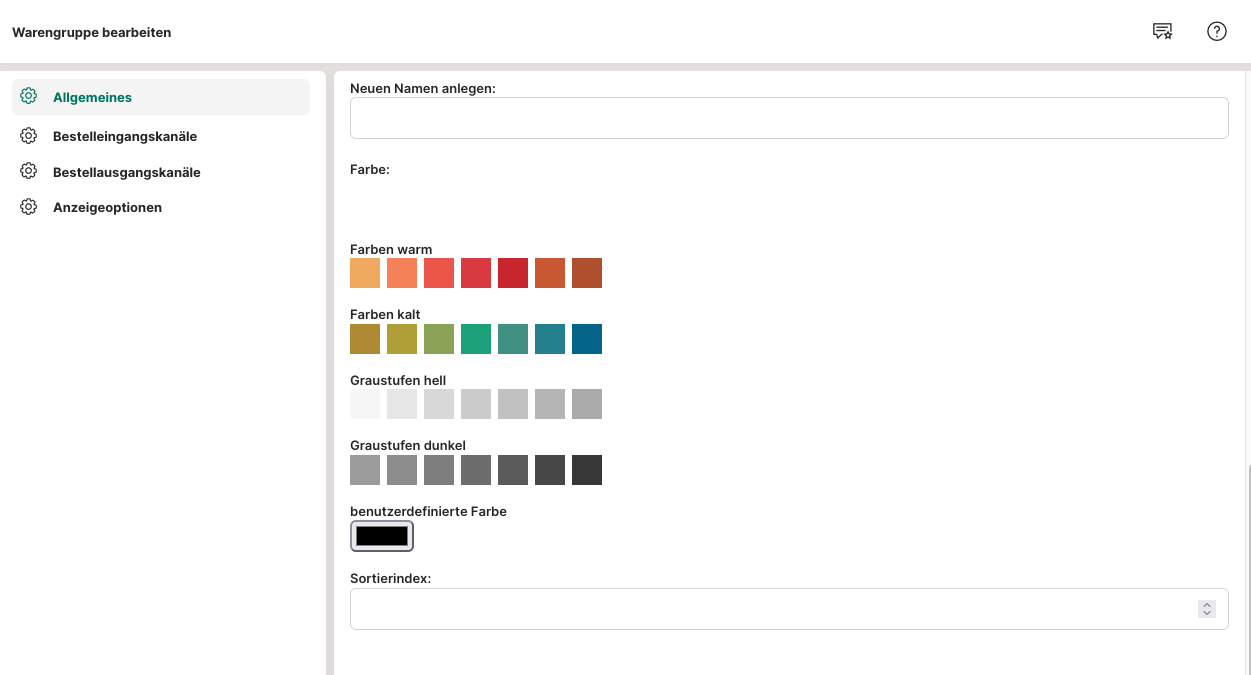This screenshot has height=675, width=1251.
Task: Switch to Bestelleingangskanäle section
Action: coord(125,136)
